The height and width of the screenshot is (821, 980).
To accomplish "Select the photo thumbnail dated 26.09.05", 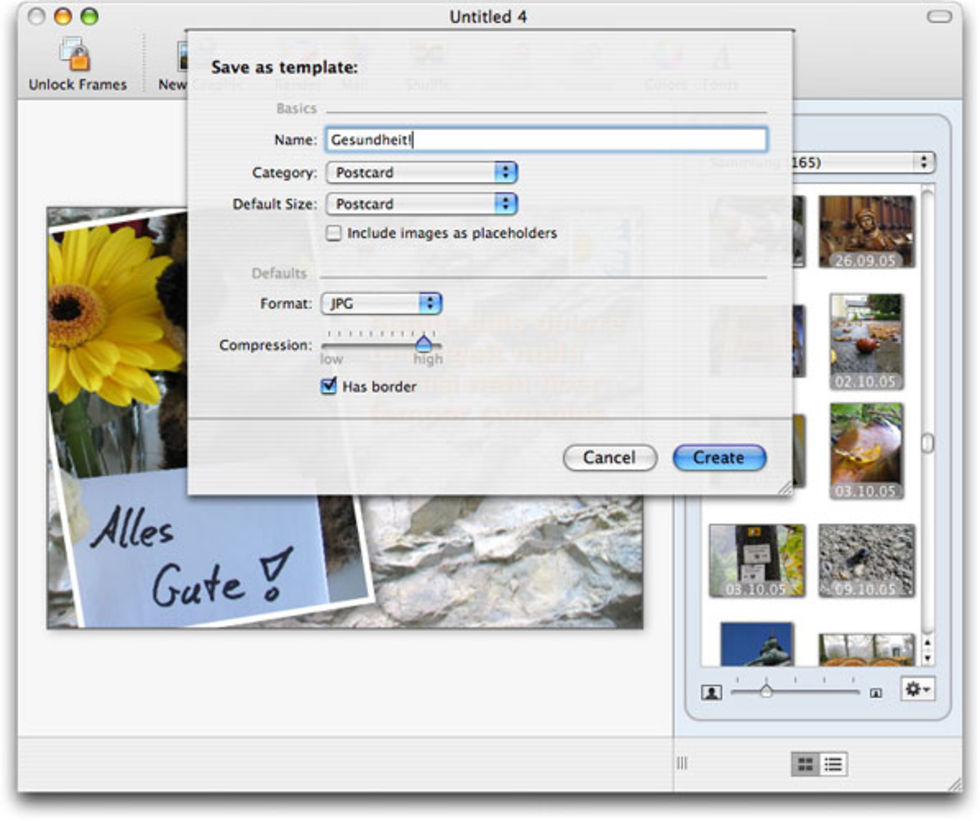I will pos(865,232).
